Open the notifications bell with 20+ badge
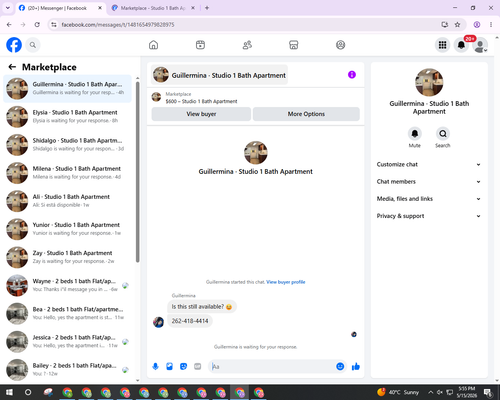 pos(461,45)
